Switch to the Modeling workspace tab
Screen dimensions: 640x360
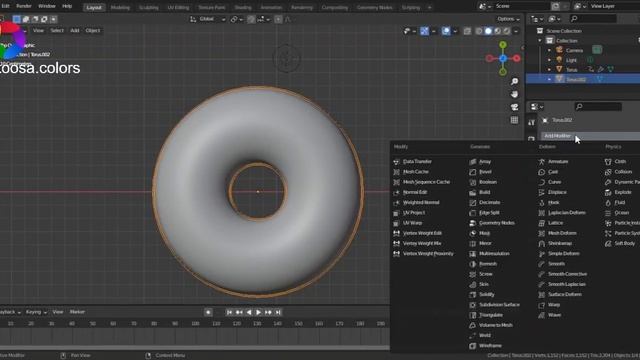(x=120, y=7)
